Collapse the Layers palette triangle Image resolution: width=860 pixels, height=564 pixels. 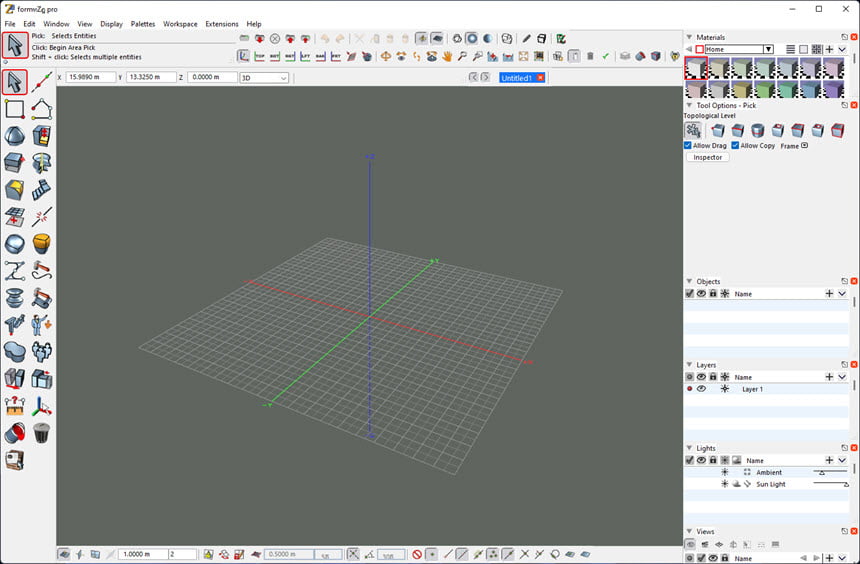(689, 365)
